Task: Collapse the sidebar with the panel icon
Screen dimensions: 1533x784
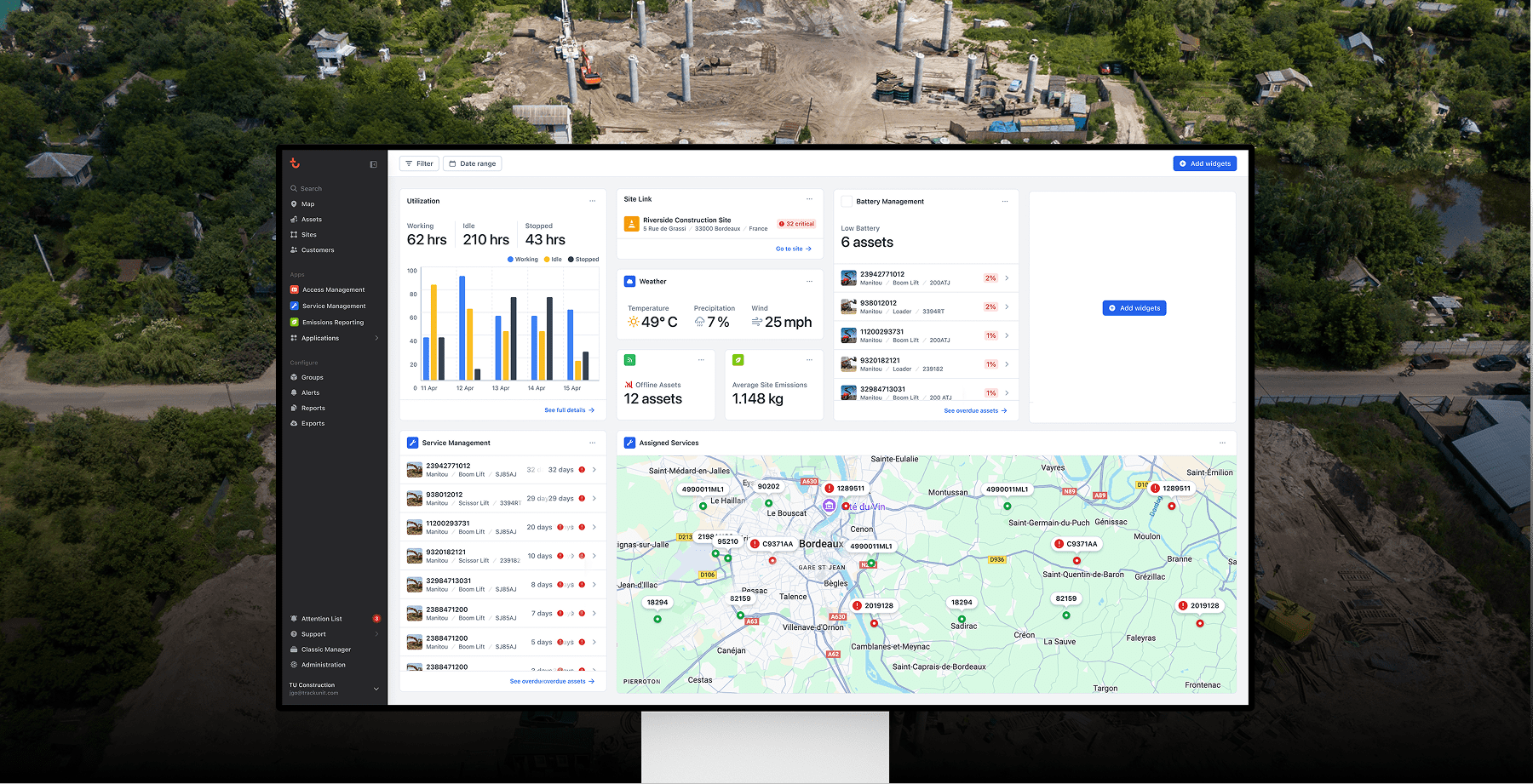Action: click(373, 164)
